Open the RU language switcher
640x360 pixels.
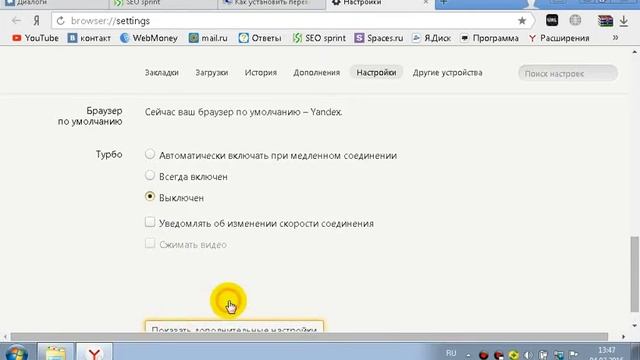coord(451,353)
